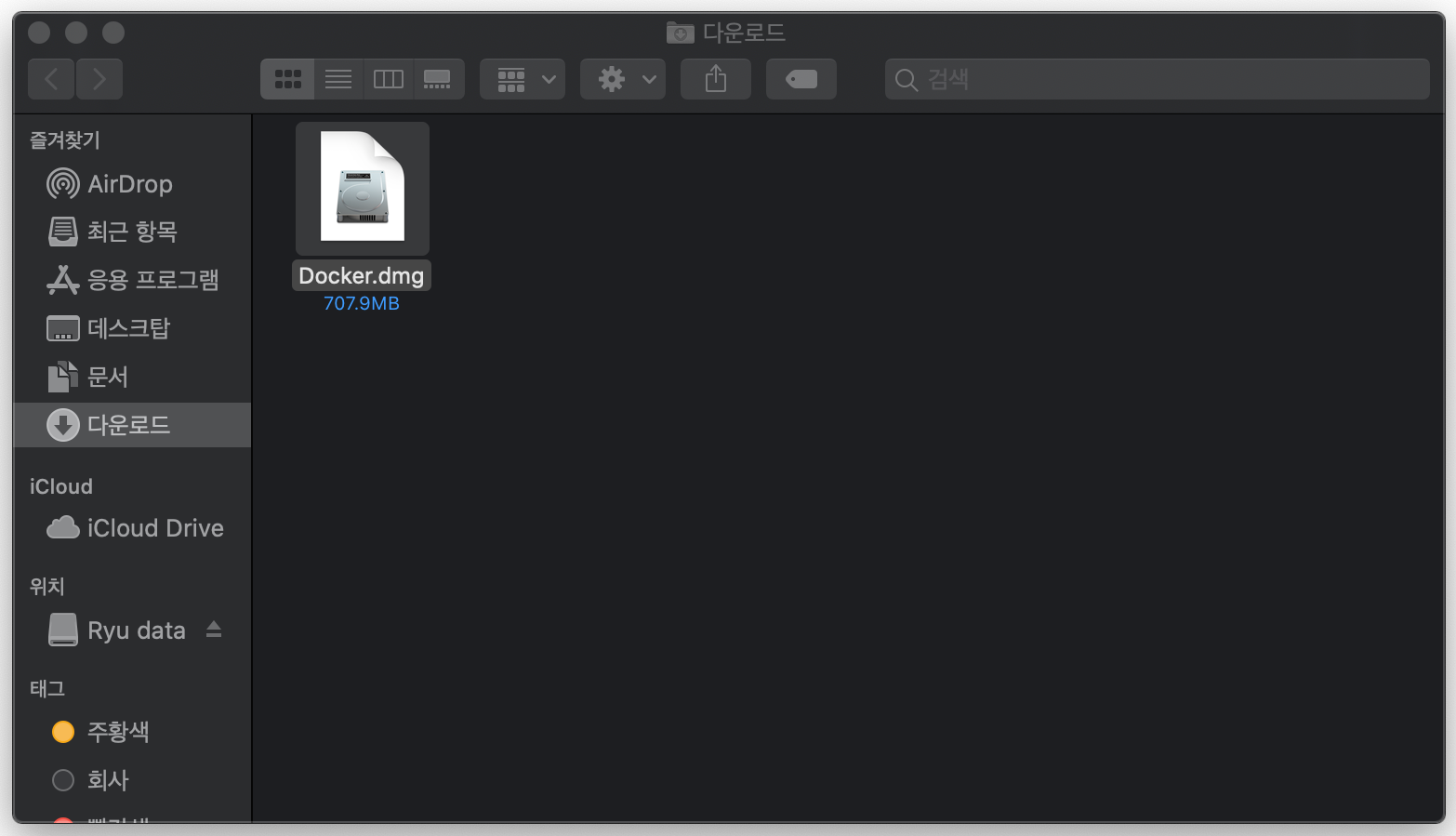Click the 다운로드 window title text

click(744, 33)
